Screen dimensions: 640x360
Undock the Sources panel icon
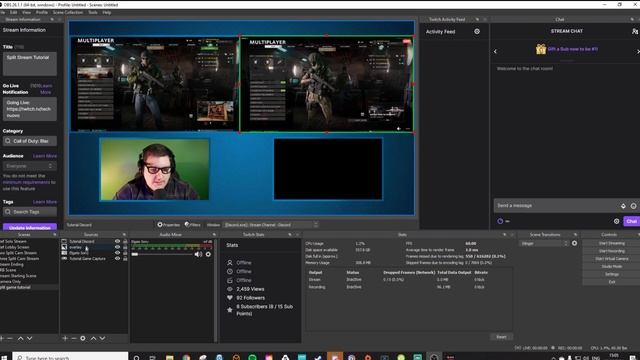[124, 235]
